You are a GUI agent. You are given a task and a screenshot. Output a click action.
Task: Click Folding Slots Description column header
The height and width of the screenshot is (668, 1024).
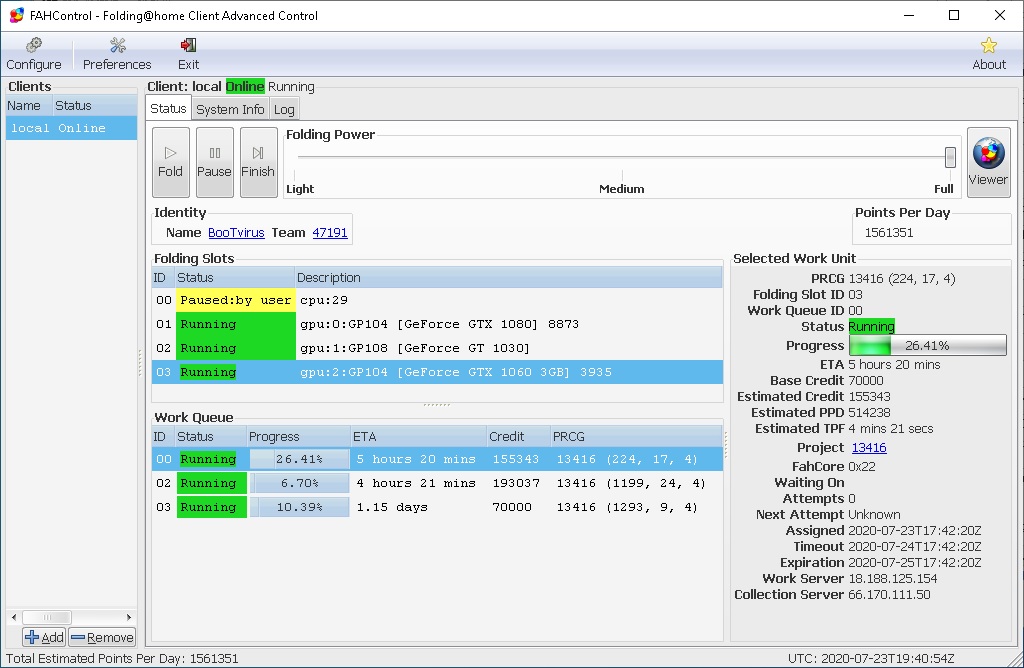coord(508,278)
